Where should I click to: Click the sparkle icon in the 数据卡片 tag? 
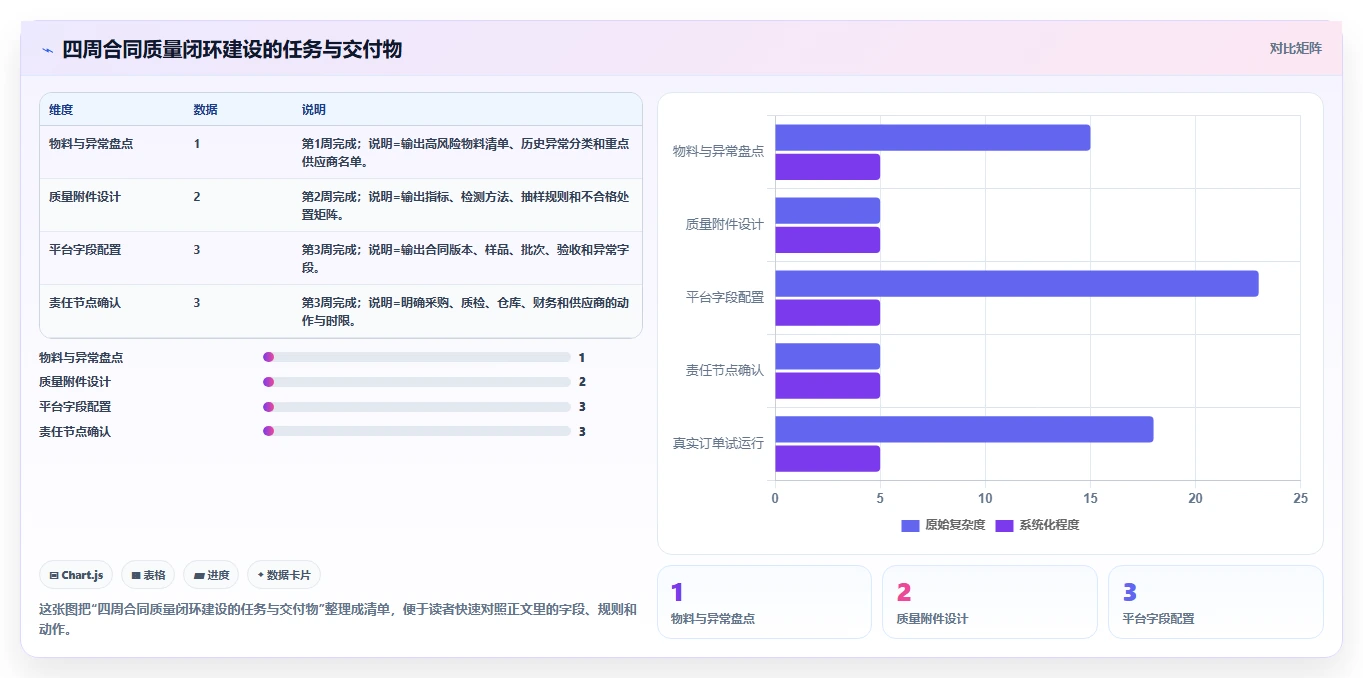click(x=261, y=575)
